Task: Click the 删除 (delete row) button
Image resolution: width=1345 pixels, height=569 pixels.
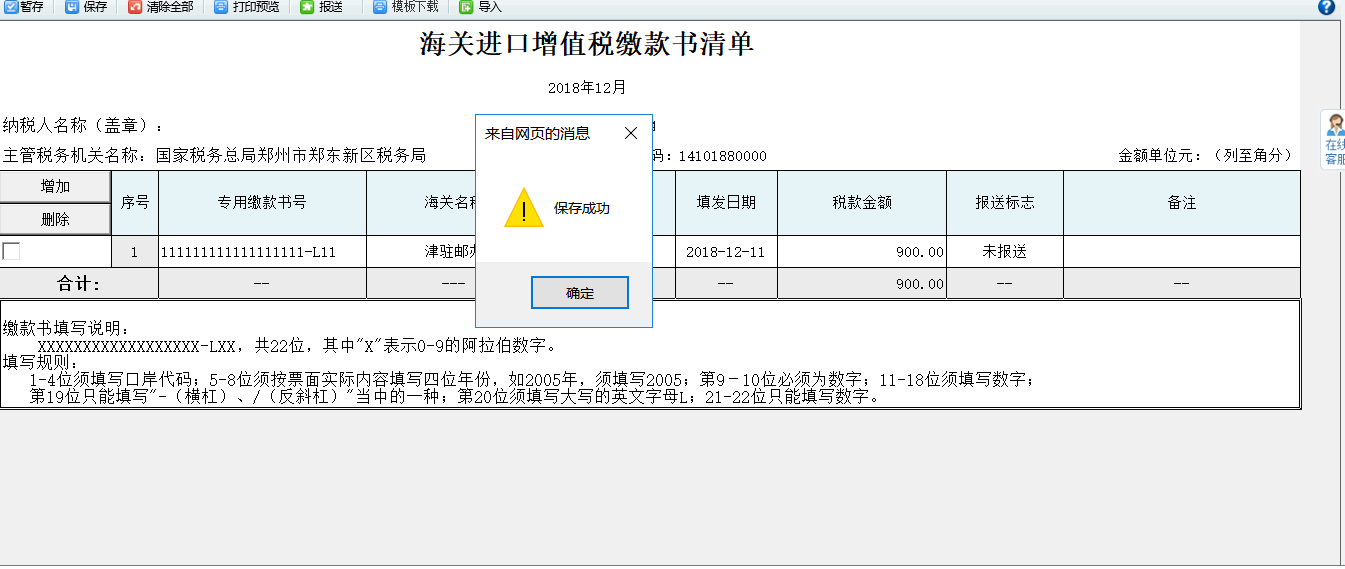Action: pos(55,219)
